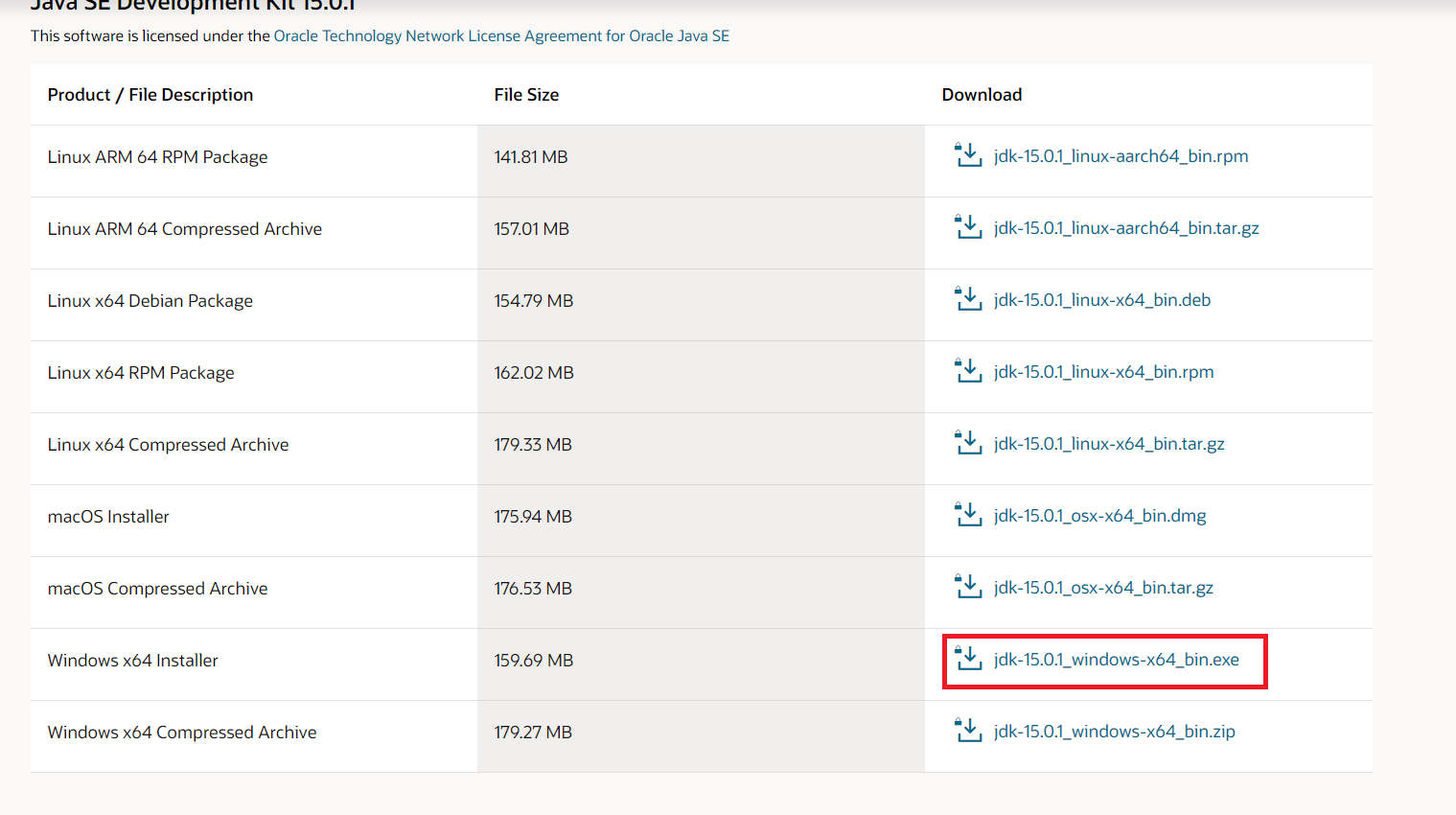
Task: Download jdk-15.0.1_linux-x64_bin.tar.gz link
Action: tap(1109, 444)
